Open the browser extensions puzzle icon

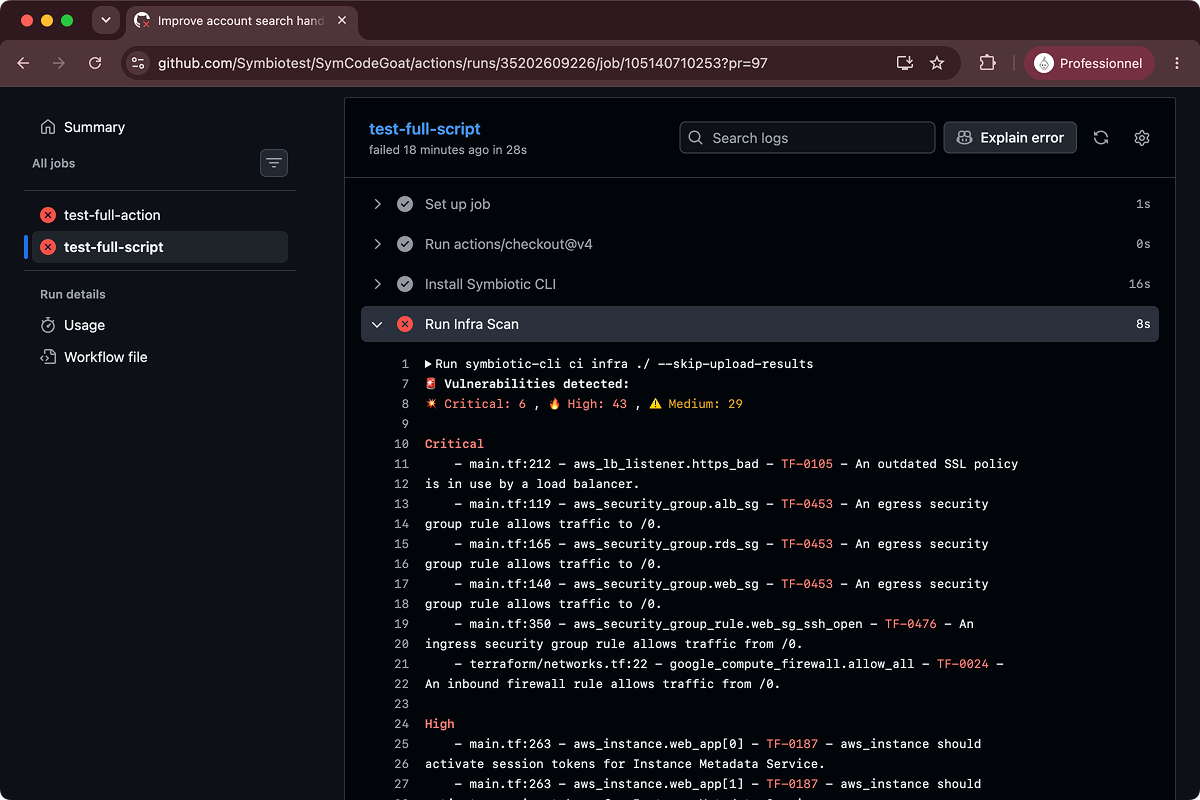(987, 63)
